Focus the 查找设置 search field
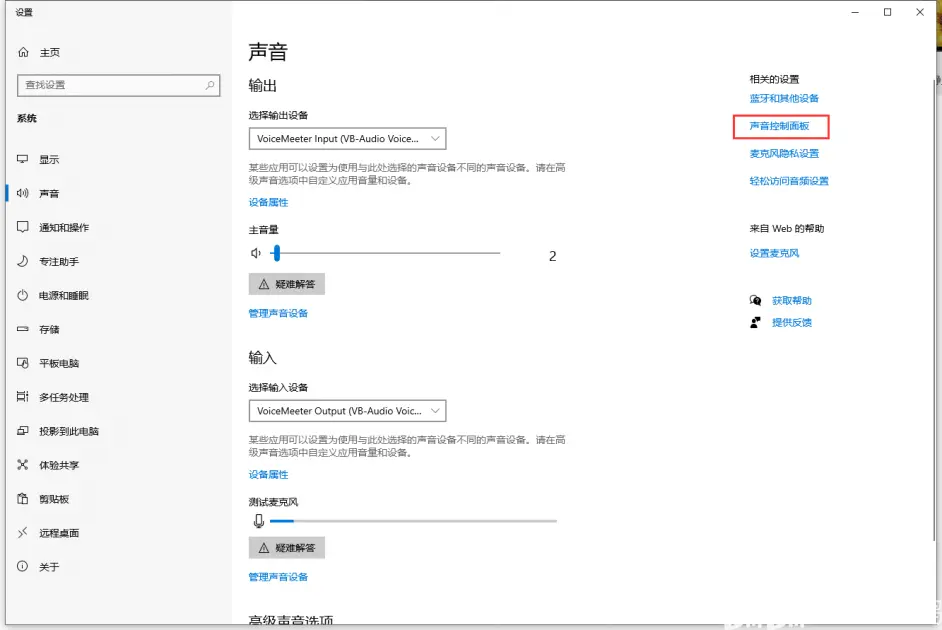The image size is (942, 630). pyautogui.click(x=118, y=85)
